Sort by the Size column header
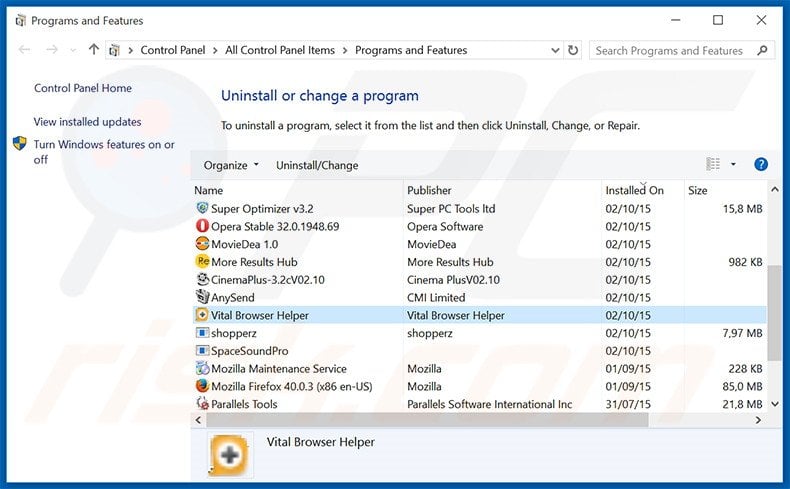Viewport: 790px width, 489px height. click(726, 190)
